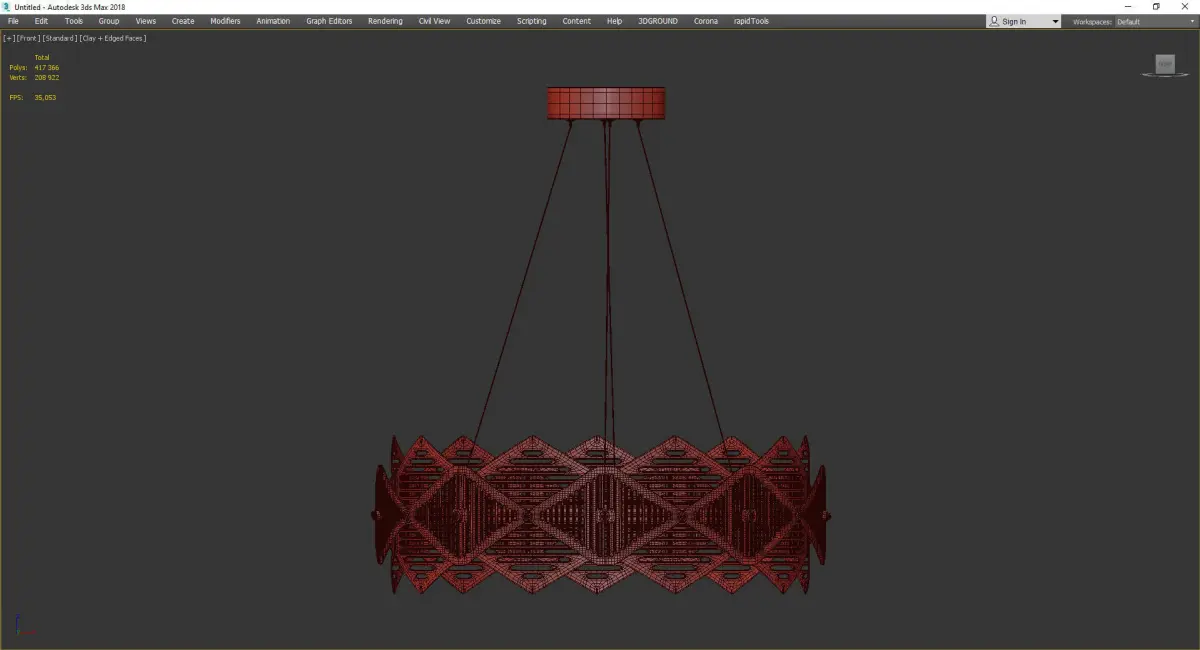Viewport: 1200px width, 650px height.
Task: Open the rapidTools menu
Action: click(x=751, y=21)
